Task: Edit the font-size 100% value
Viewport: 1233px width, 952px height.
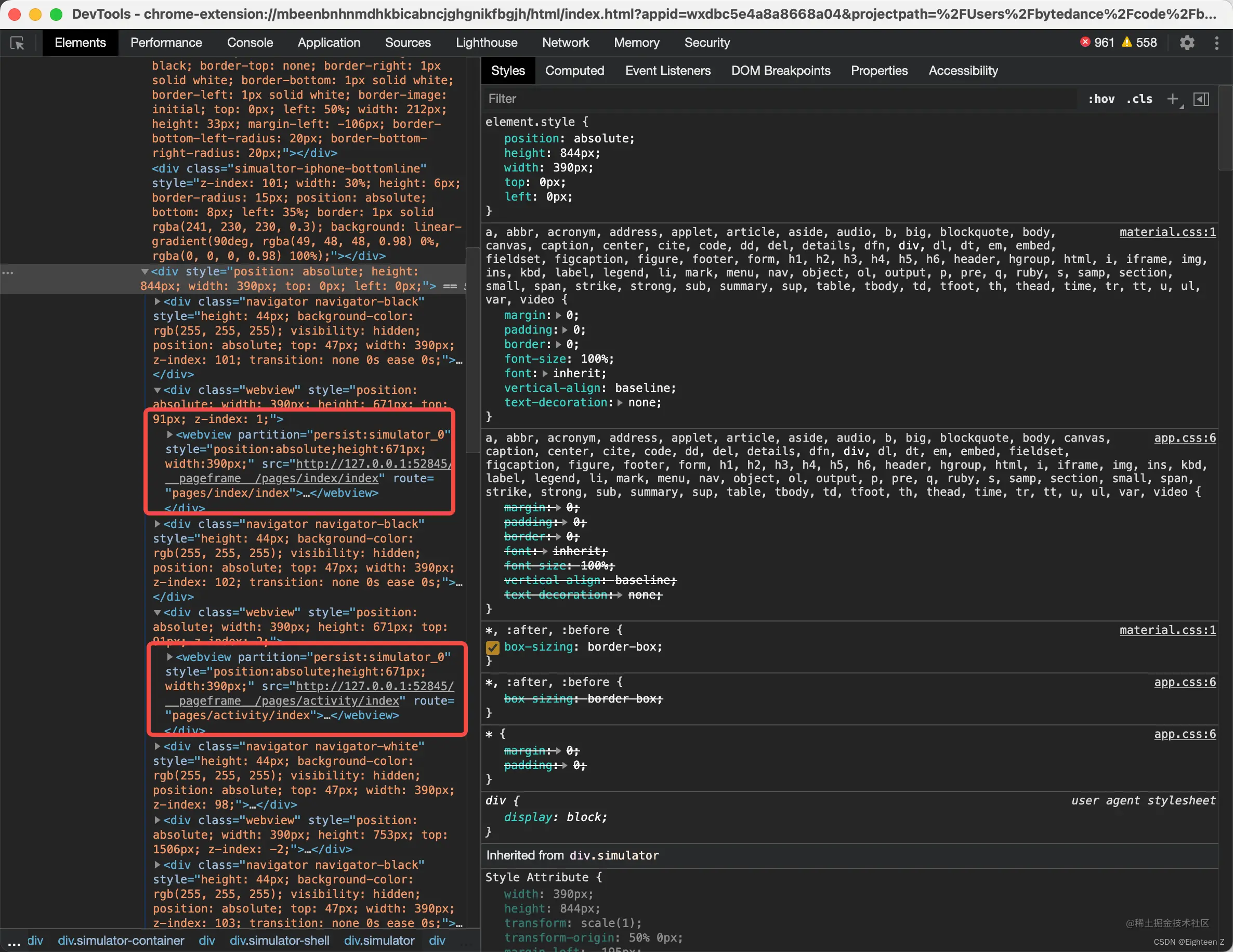Action: point(595,359)
